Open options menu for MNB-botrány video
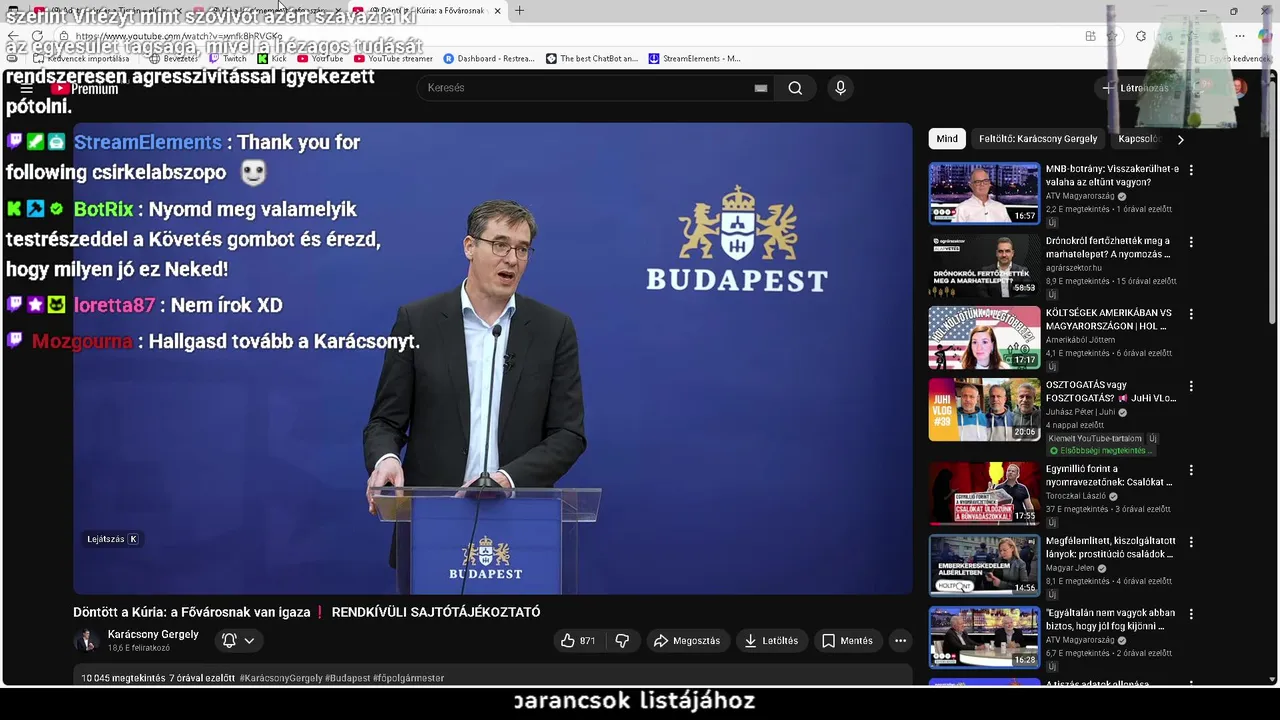This screenshot has height=720, width=1280. tap(1191, 170)
